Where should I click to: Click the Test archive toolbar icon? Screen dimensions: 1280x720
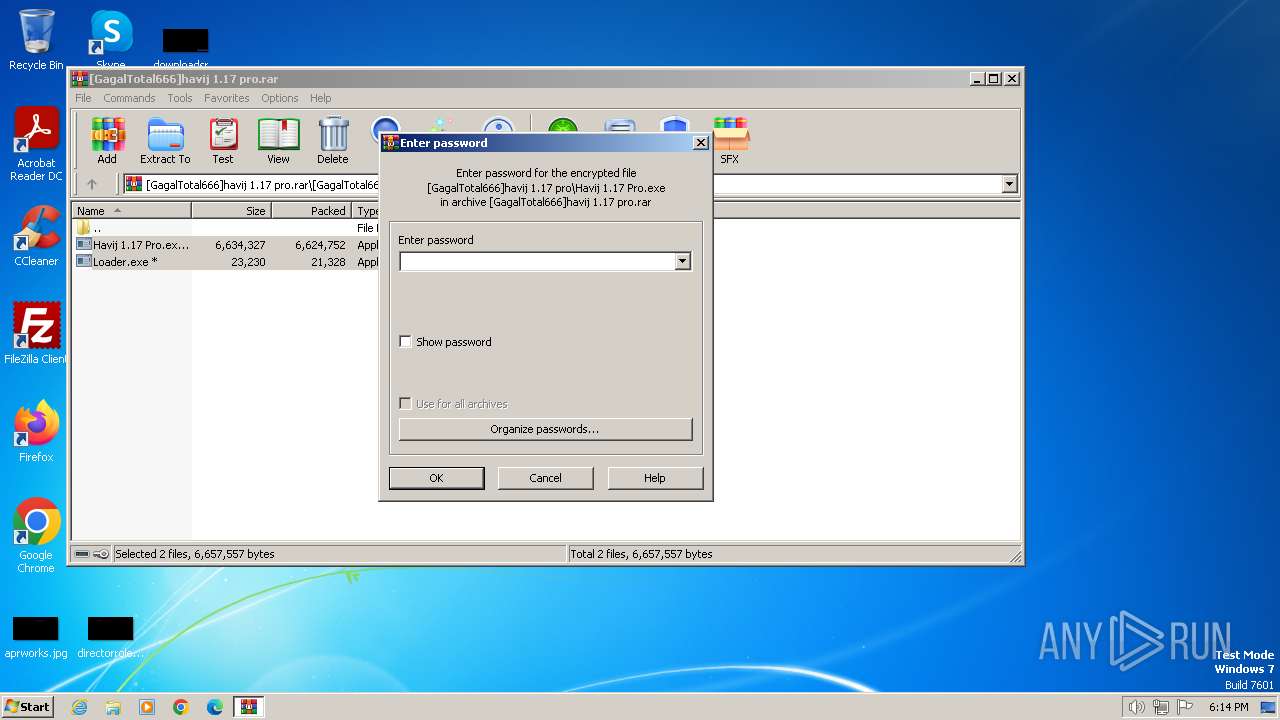222,141
